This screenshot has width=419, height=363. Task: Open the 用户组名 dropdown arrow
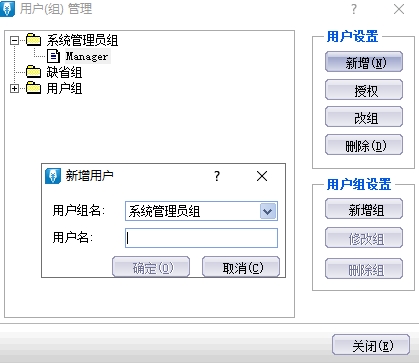coord(268,211)
